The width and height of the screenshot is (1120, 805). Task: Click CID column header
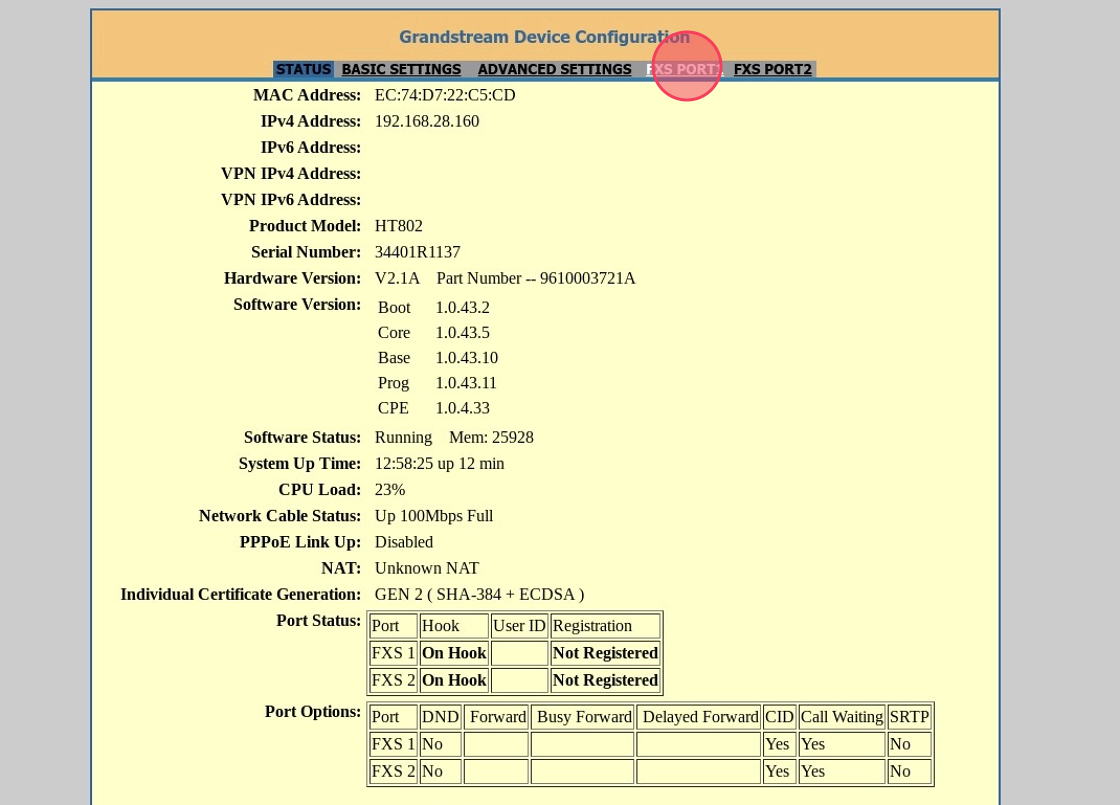[779, 717]
